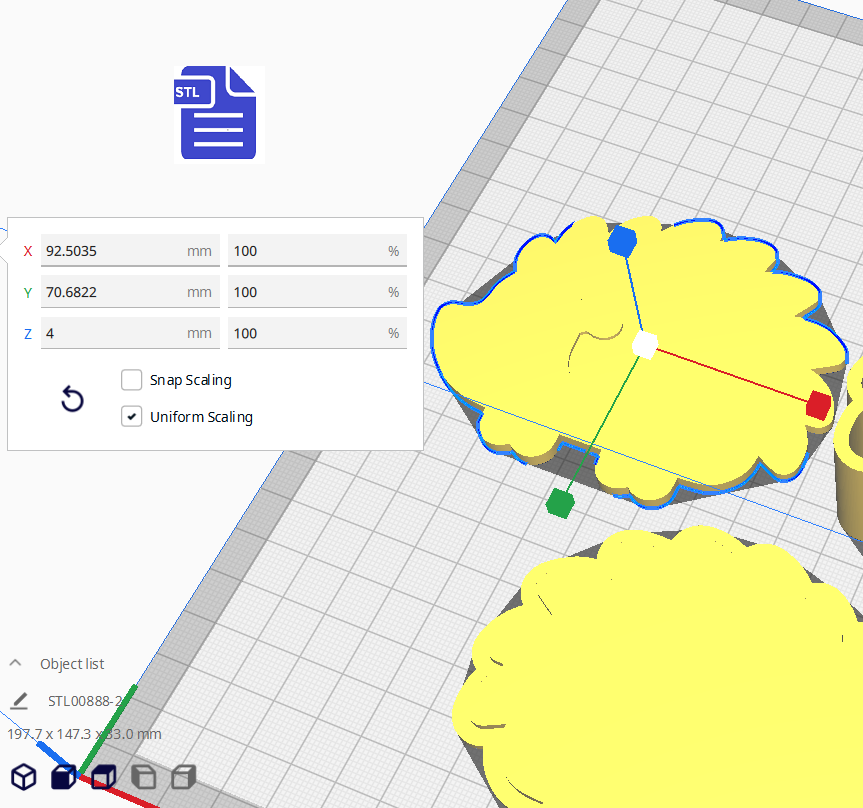Click the pencil icon to rename the job
Screen dimensions: 863x808
pyautogui.click(x=19, y=700)
